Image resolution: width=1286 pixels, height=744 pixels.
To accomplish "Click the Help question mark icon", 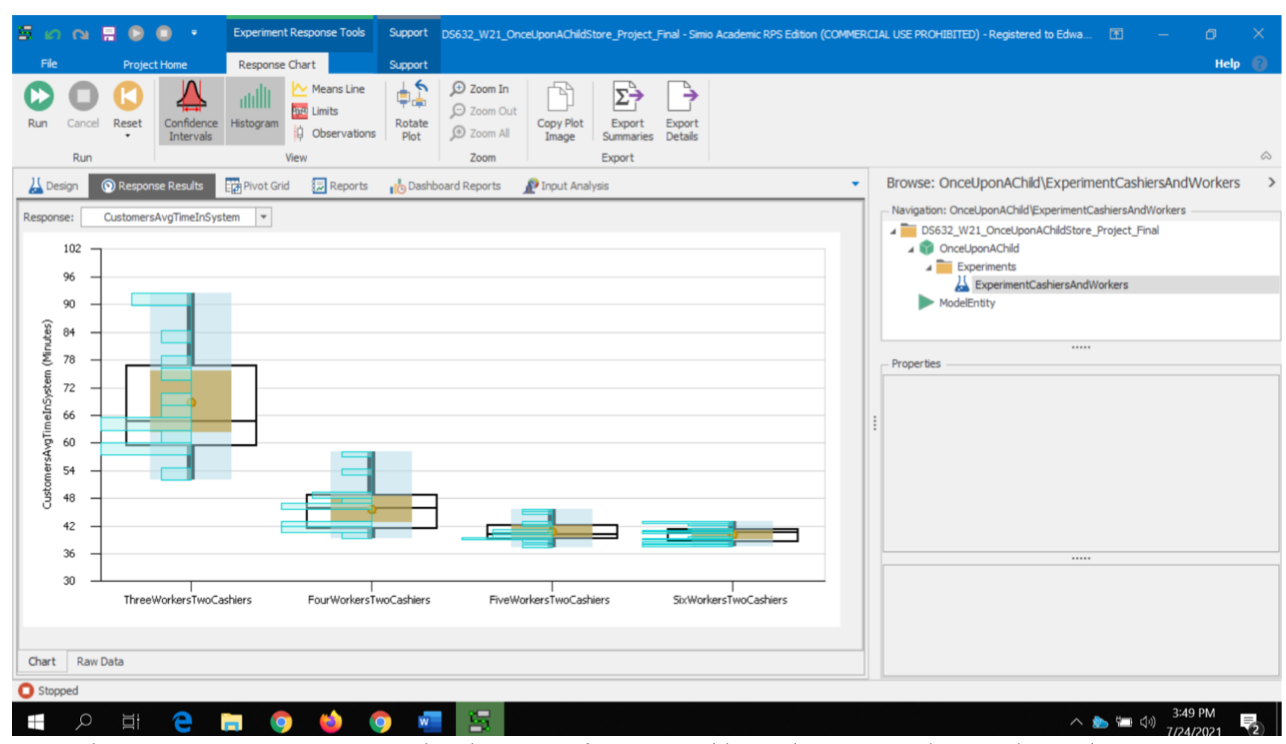I will [x=1259, y=64].
